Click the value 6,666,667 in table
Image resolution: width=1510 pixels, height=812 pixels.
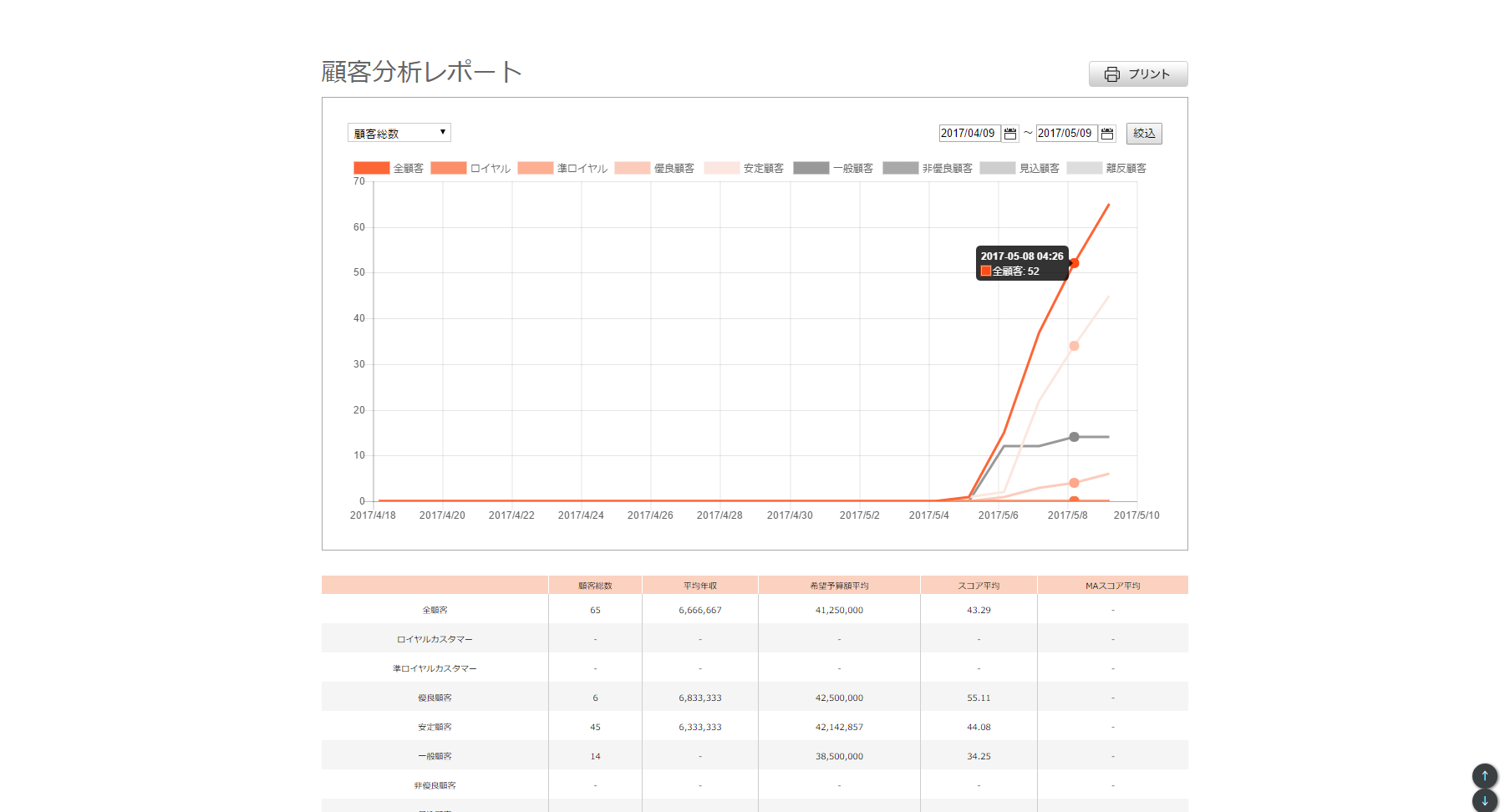(700, 610)
